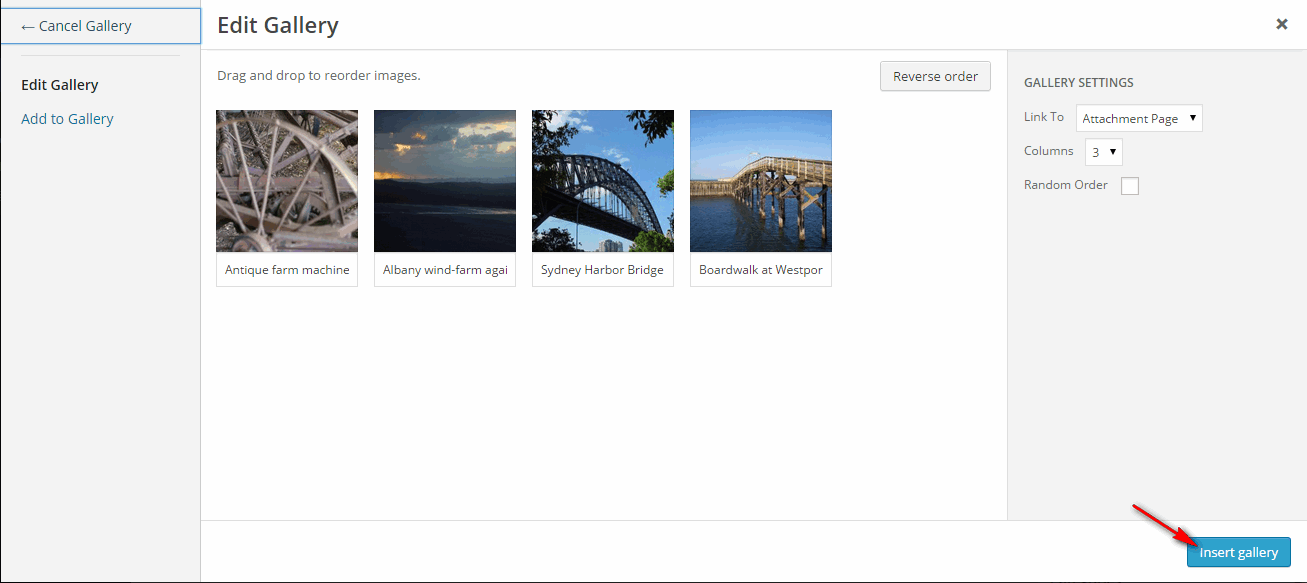Select the Albany wind-farm sunset thumbnail
The height and width of the screenshot is (583, 1307).
[445, 181]
